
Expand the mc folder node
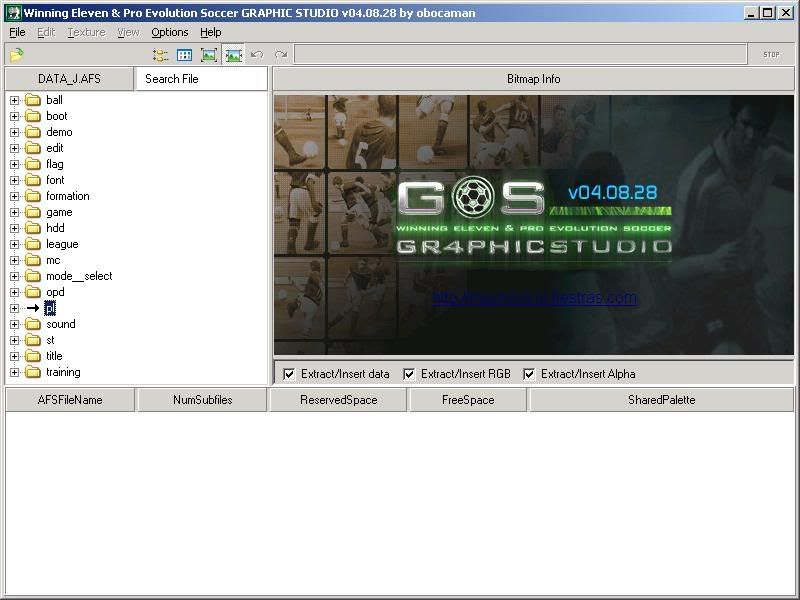tap(14, 260)
